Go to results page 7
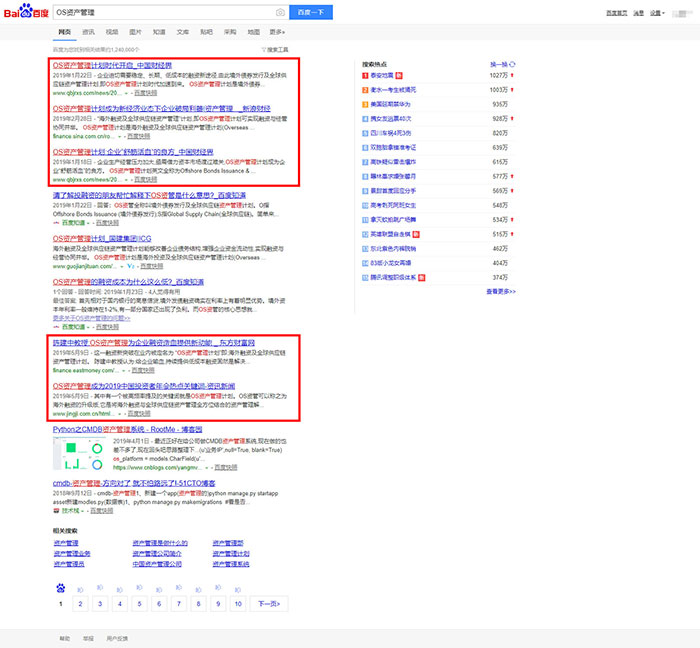 (179, 604)
